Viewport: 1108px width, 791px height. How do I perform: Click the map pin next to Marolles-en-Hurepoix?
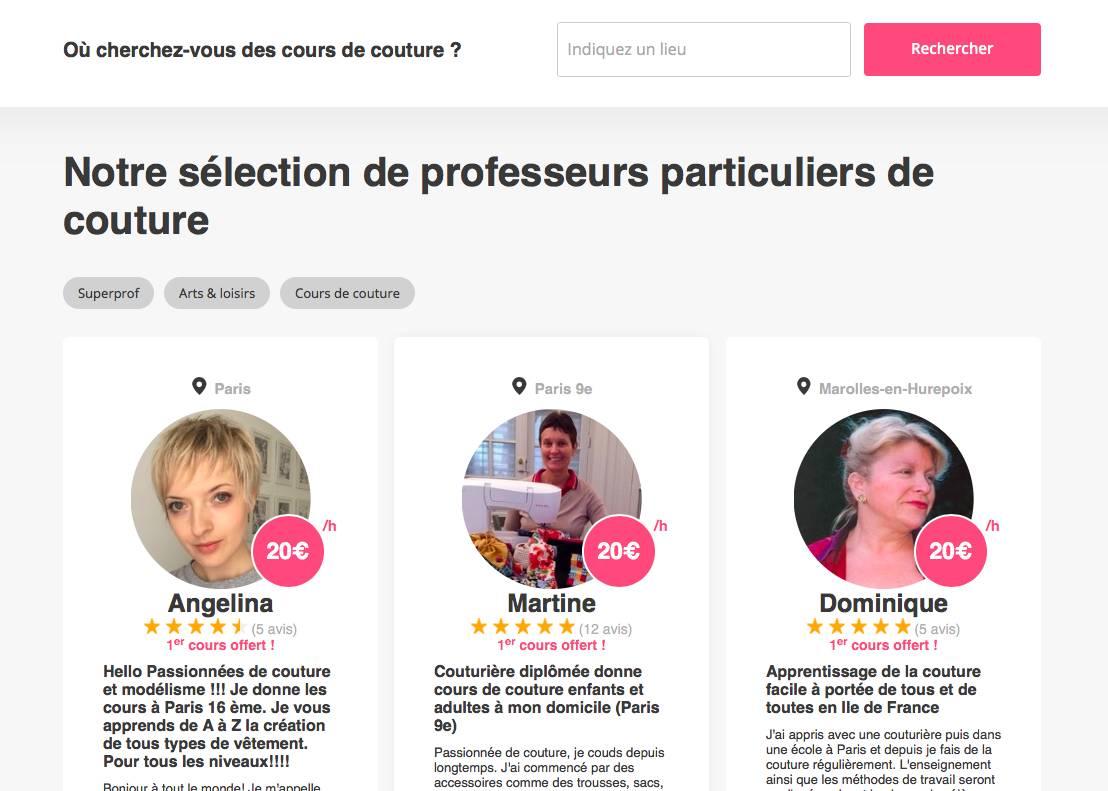pos(803,386)
